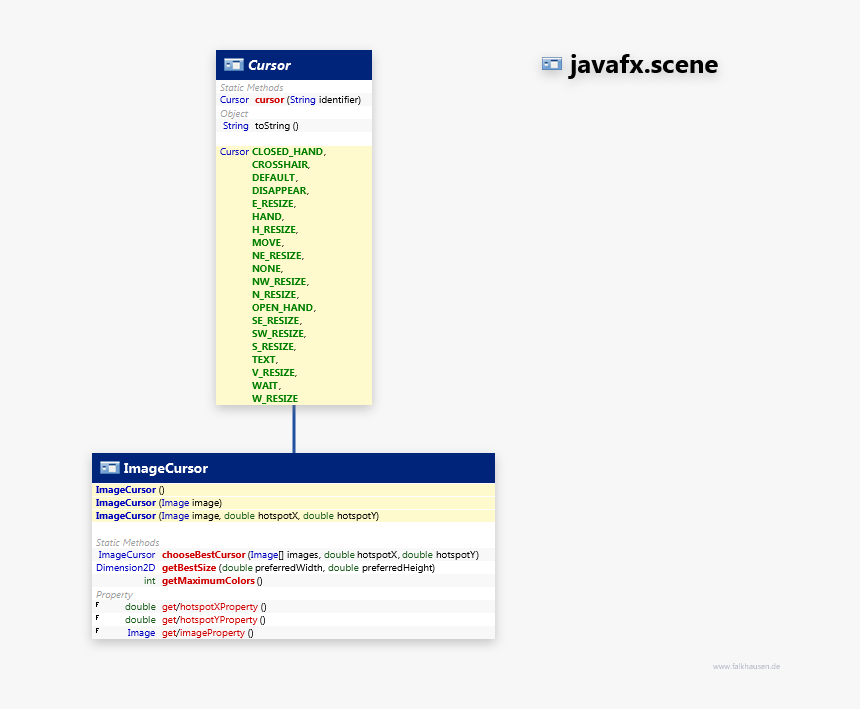Viewport: 860px width, 709px height.
Task: Click the Dimension2D return type
Action: [126, 568]
